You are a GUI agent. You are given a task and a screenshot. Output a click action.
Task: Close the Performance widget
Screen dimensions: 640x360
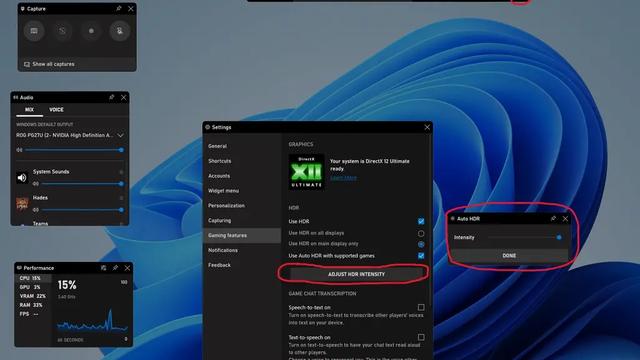[x=127, y=268]
